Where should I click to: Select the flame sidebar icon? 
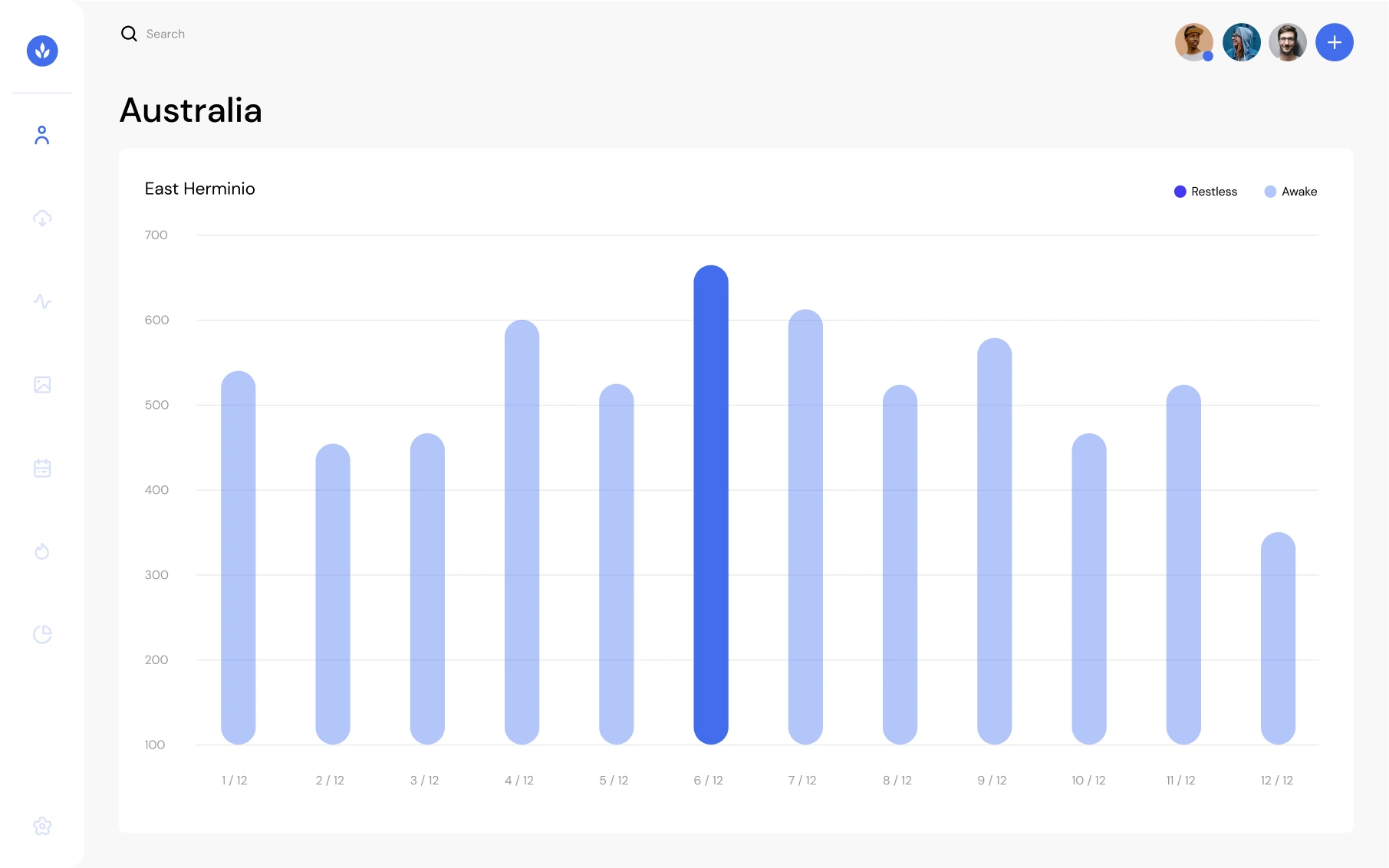click(42, 551)
